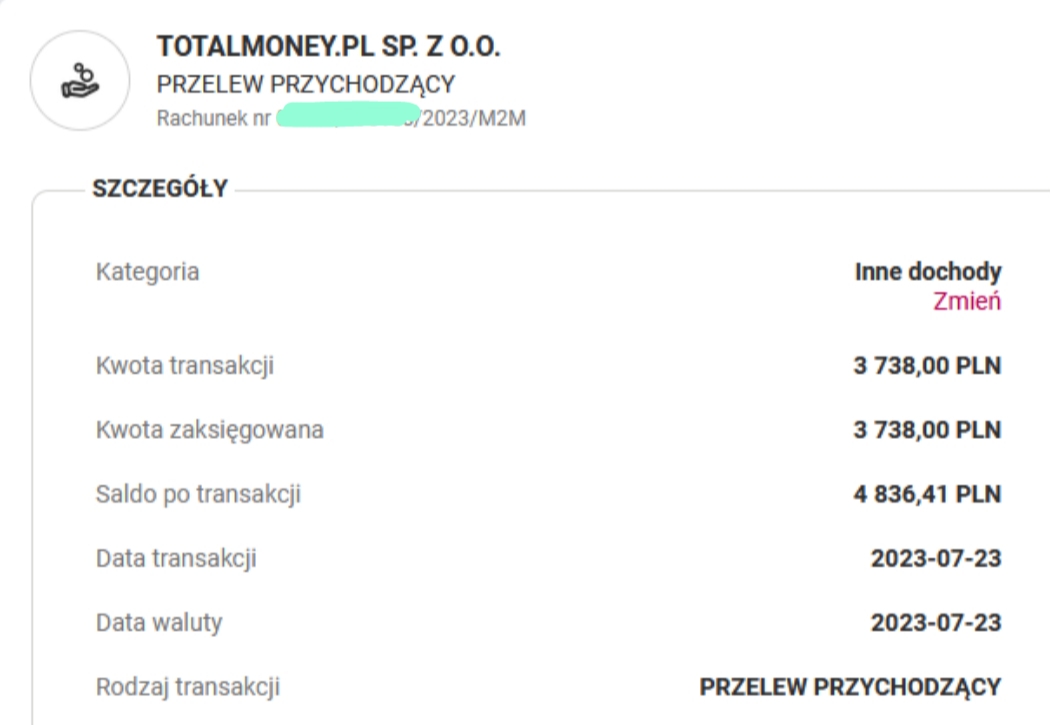Click the Kwota transakcji label
The width and height of the screenshot is (1050, 725).
pyautogui.click(x=185, y=367)
